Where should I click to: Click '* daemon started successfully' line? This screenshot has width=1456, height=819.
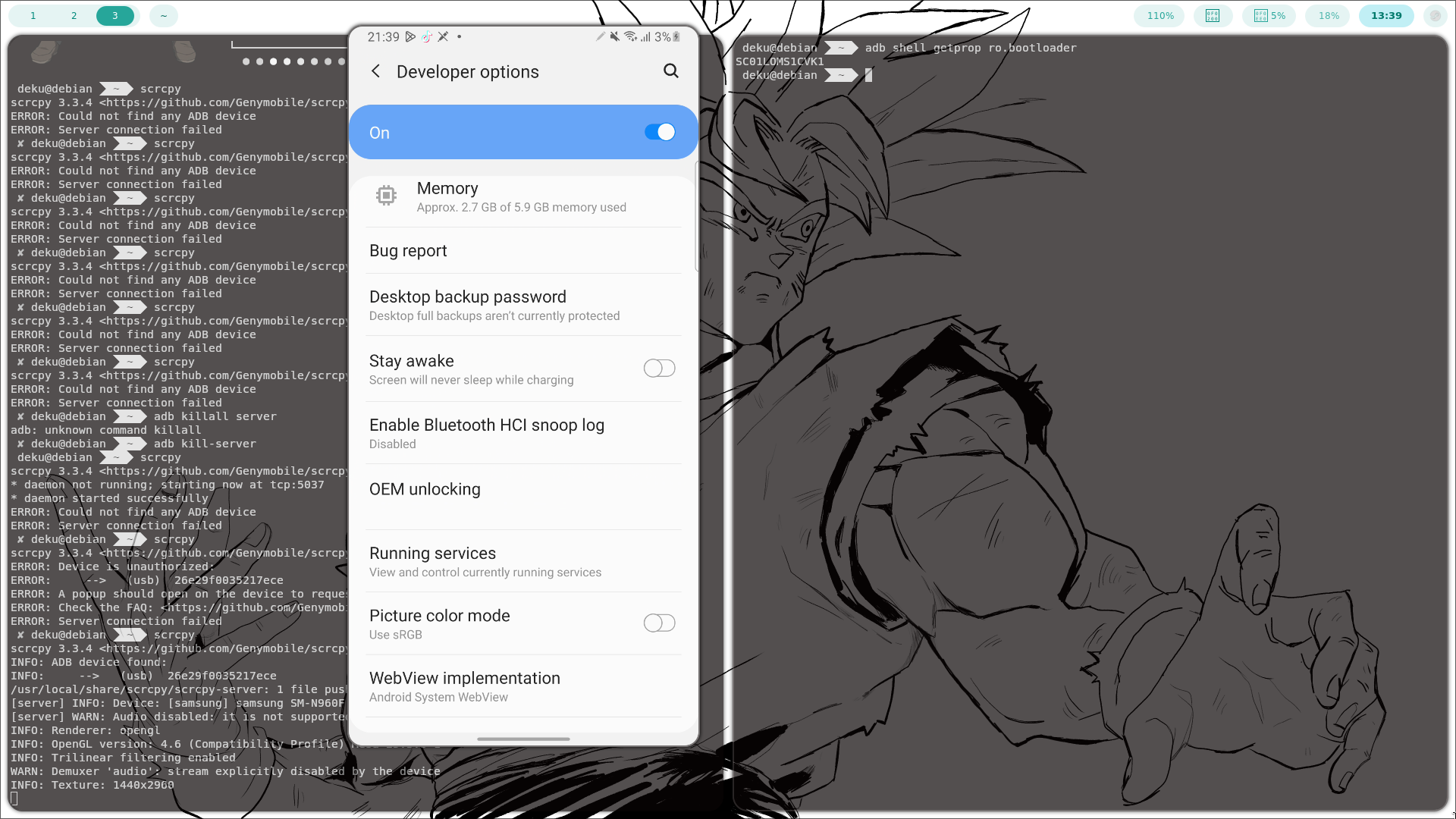tap(109, 498)
